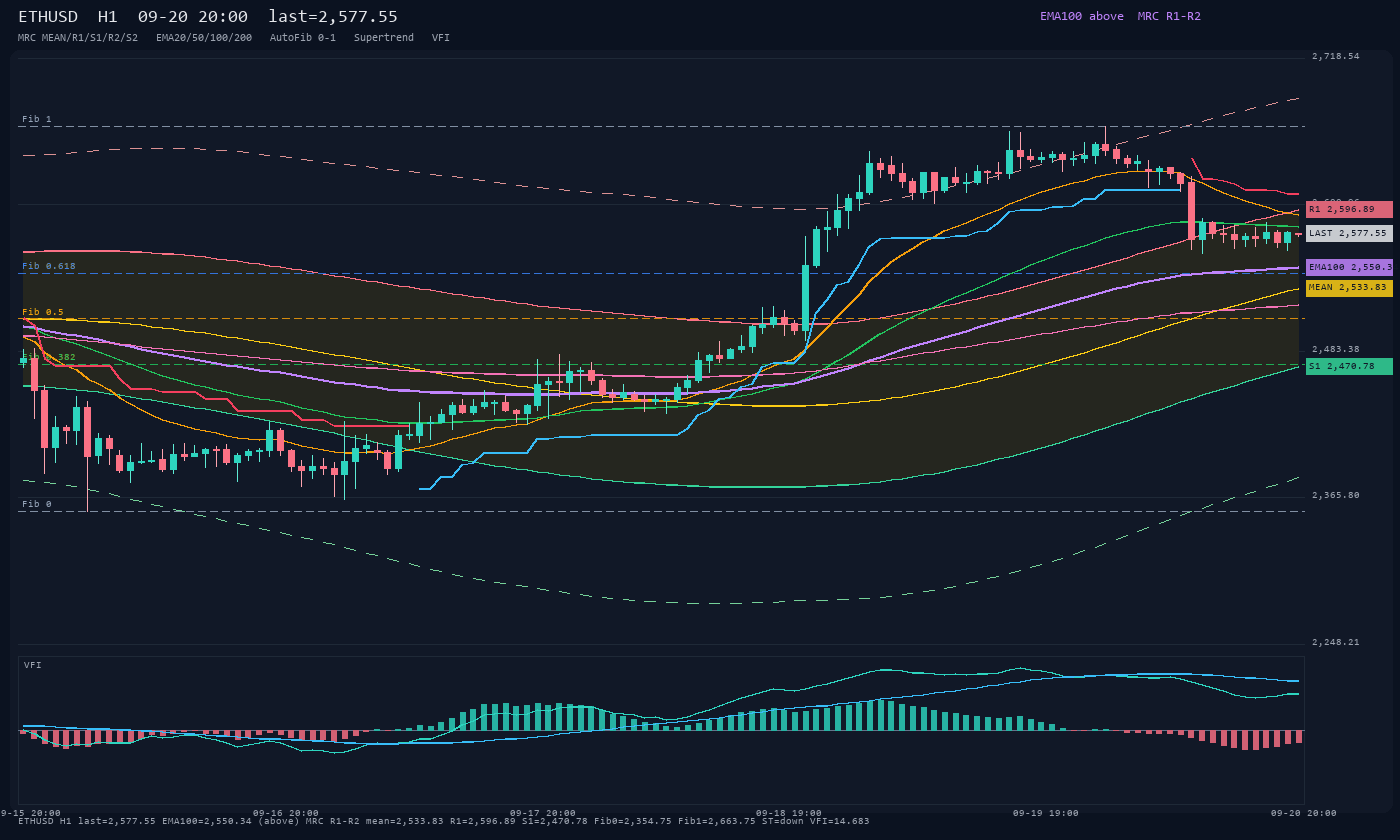Click the 09-20 20:00 time axis label

[1304, 813]
